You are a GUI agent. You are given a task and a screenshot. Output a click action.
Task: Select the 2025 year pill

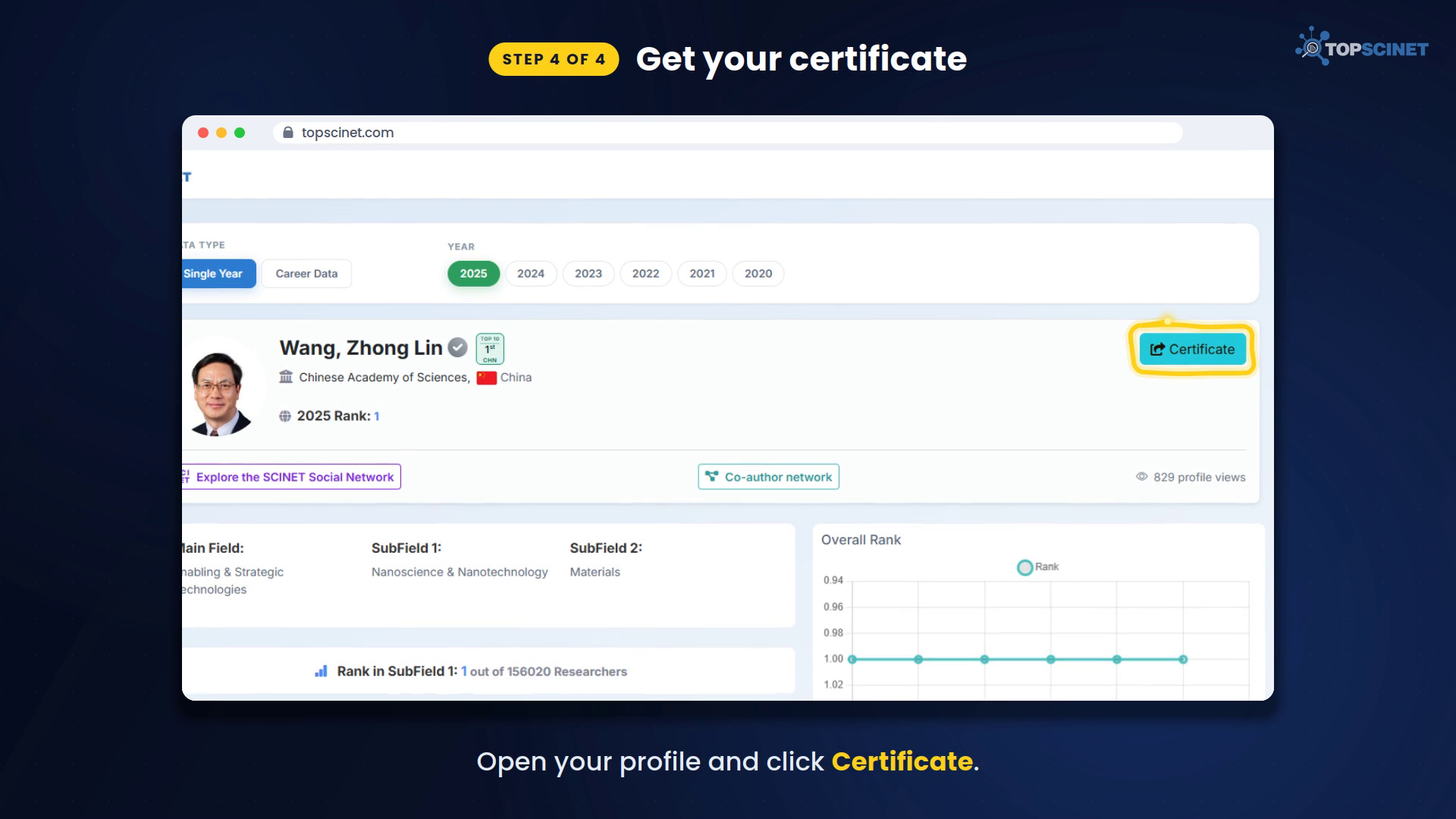(473, 274)
